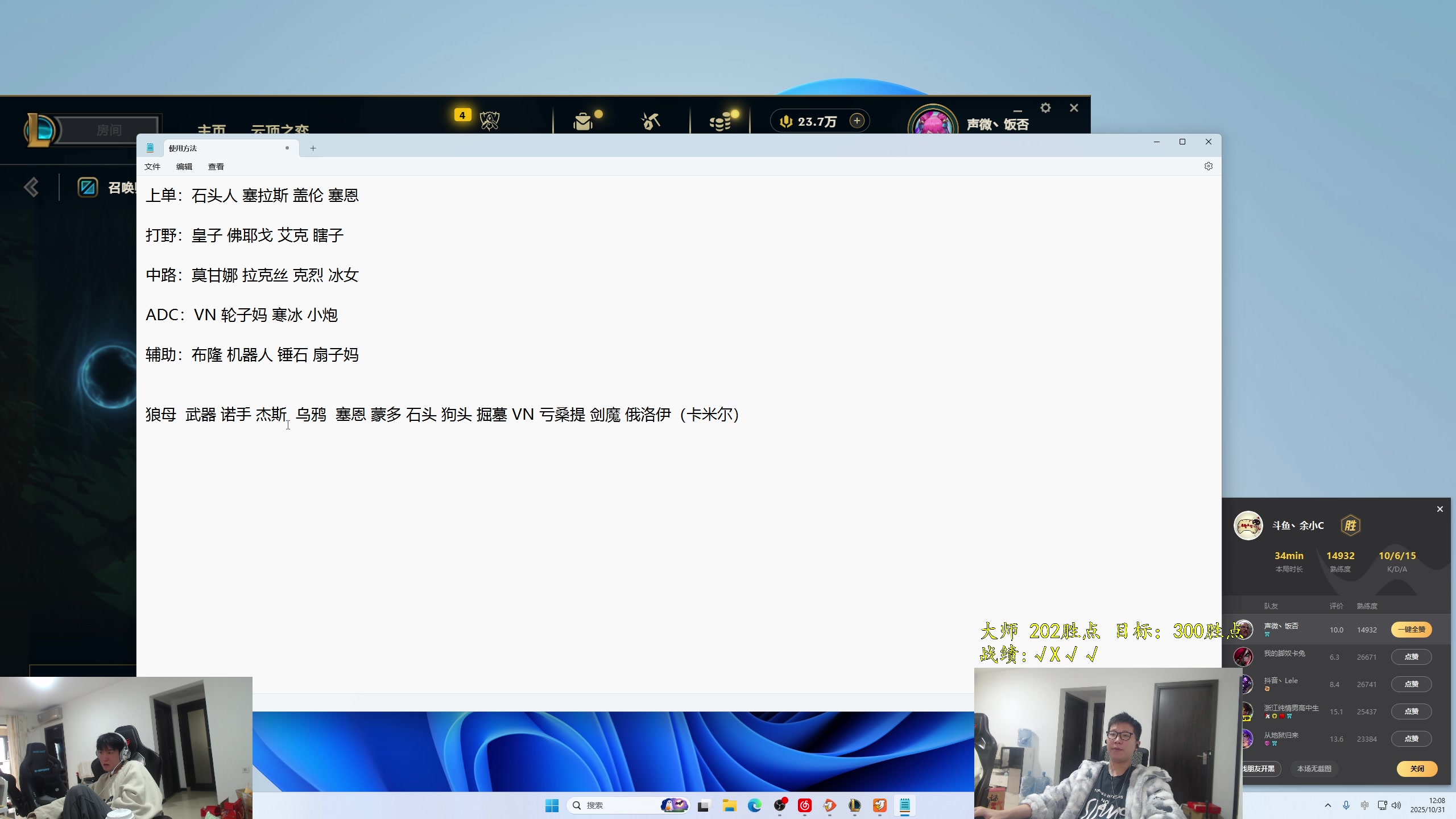Click the taskbar search box
1456x819 pixels.
[x=626, y=805]
